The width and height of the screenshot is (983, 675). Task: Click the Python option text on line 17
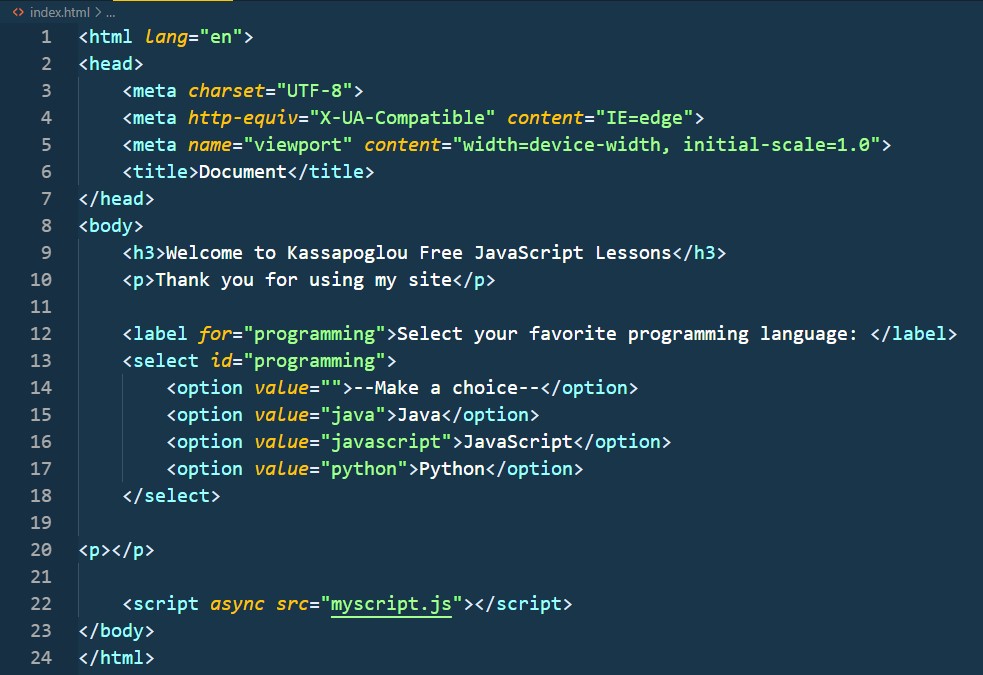coord(450,468)
